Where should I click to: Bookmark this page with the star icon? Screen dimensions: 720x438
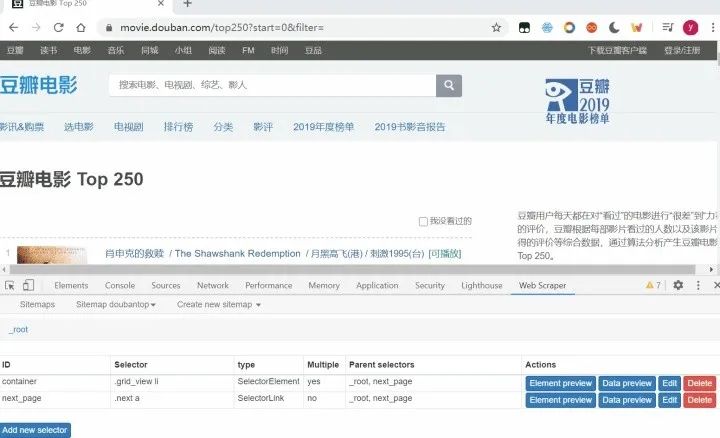coord(496,28)
